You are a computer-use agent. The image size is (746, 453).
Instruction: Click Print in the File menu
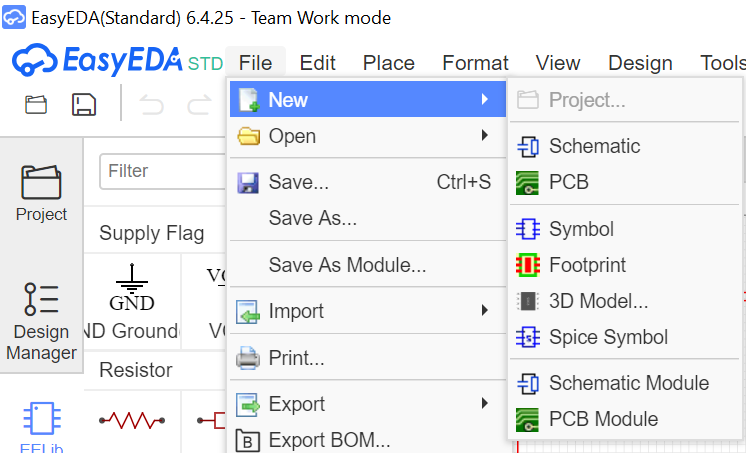point(296,358)
